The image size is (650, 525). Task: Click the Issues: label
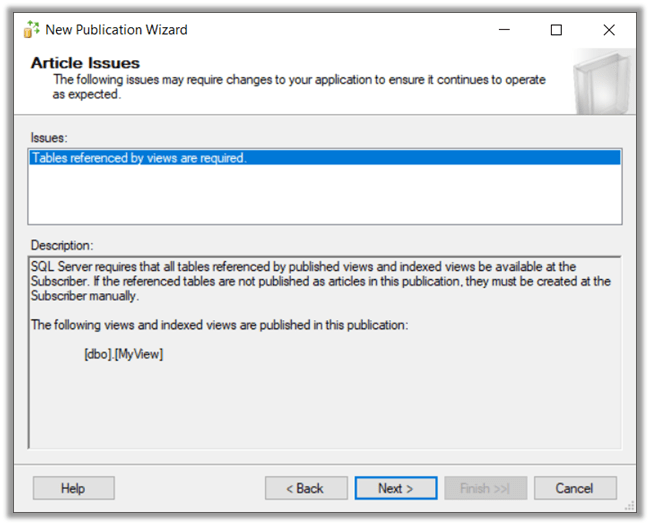[49, 138]
